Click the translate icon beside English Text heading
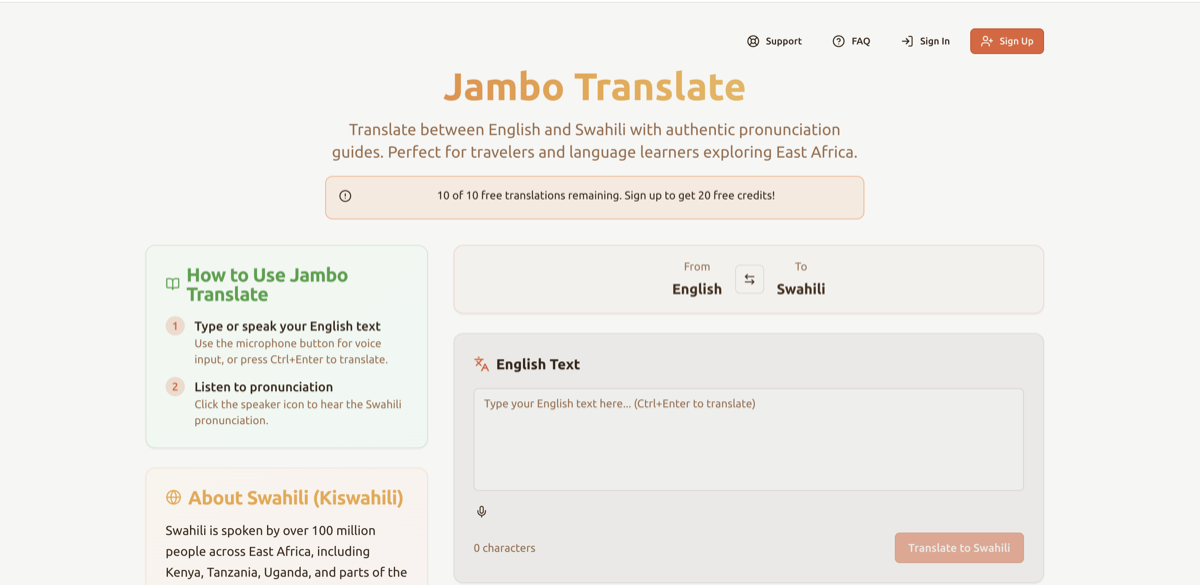This screenshot has height=585, width=1200. click(x=481, y=364)
